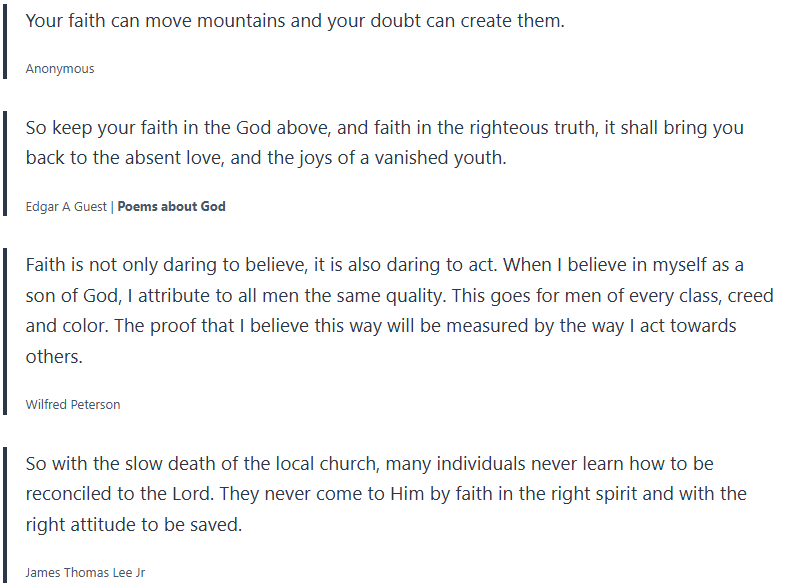Click the Anonymous author name

click(x=60, y=69)
